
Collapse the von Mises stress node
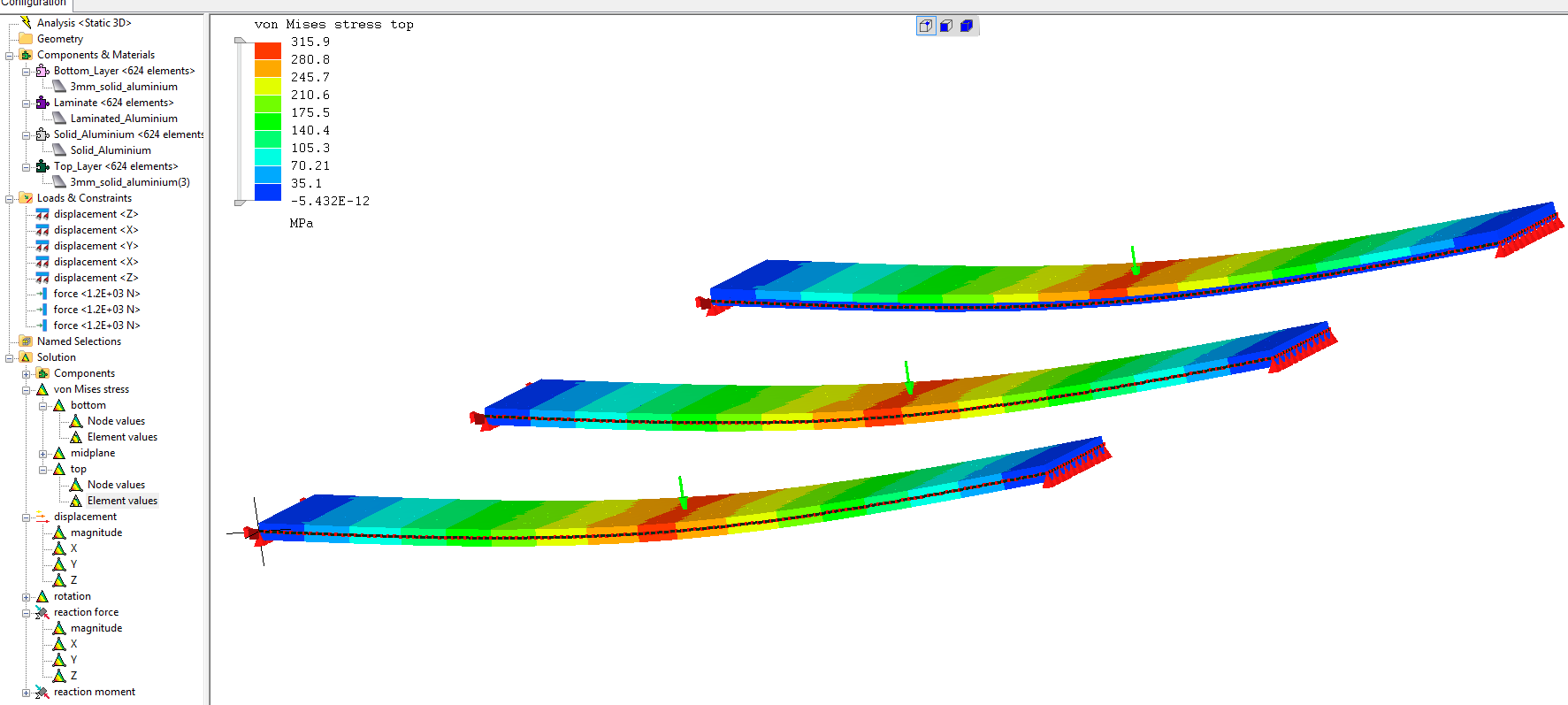coord(27,389)
